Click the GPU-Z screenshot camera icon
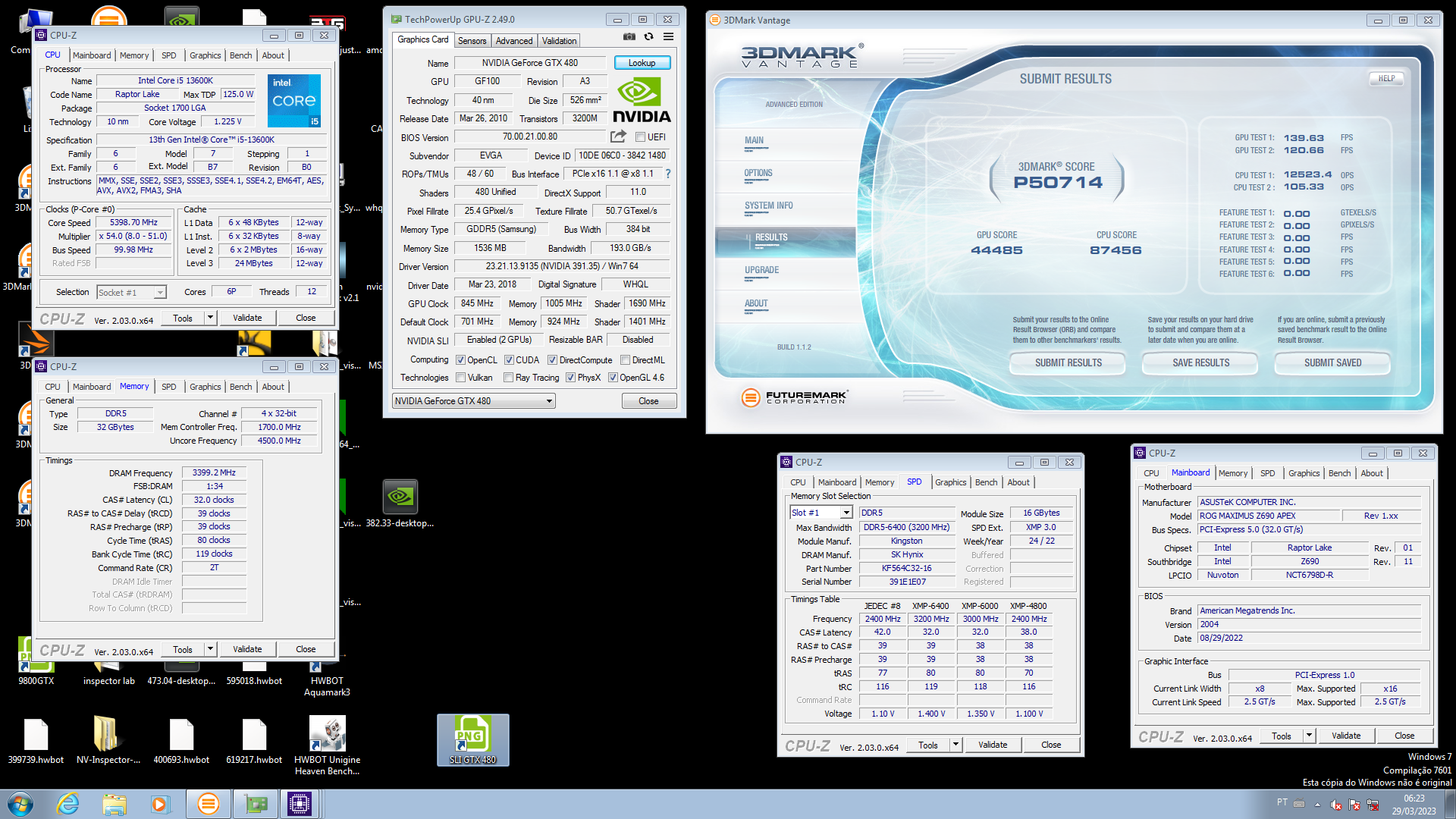Screen dimensions: 1456x819 (x=629, y=36)
